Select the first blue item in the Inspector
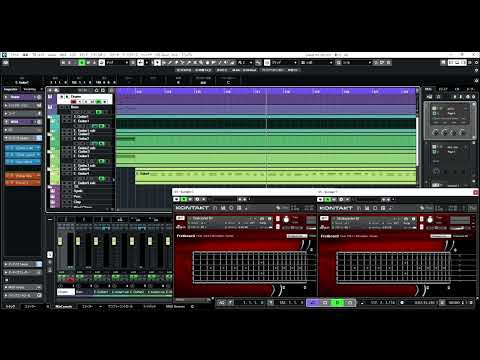 23,148
